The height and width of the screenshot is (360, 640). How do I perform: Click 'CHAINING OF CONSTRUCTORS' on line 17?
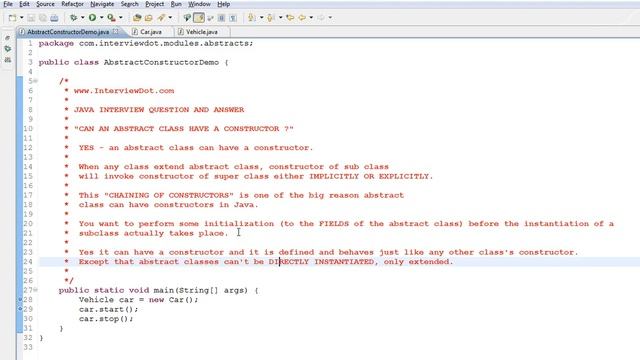169,195
